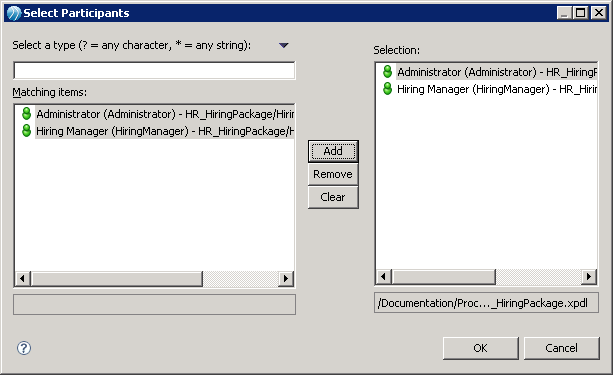Click left scroll arrow of Selection list
Viewport: 613px width, 375px height.
[x=384, y=276]
